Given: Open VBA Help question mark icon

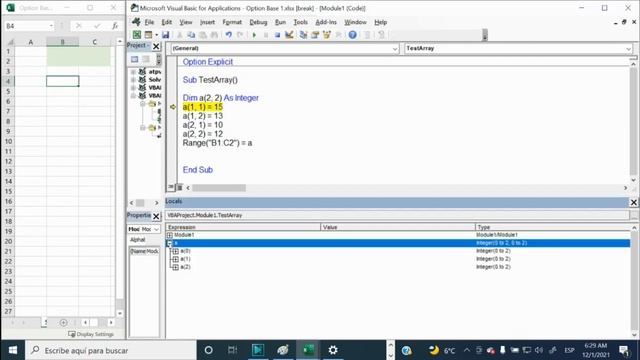Looking at the screenshot, I should pyautogui.click(x=353, y=35).
